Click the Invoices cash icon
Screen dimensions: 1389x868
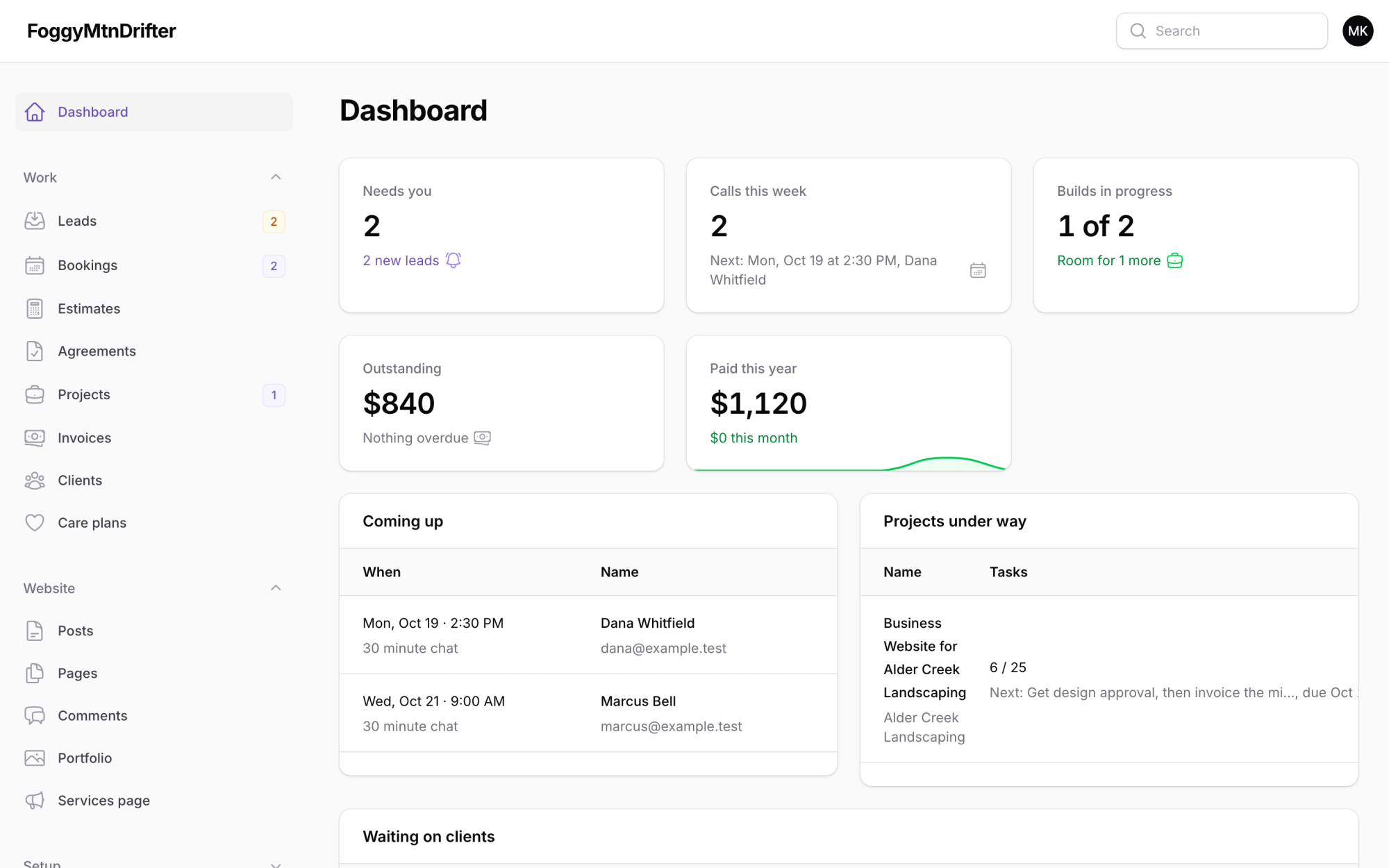[x=35, y=437]
